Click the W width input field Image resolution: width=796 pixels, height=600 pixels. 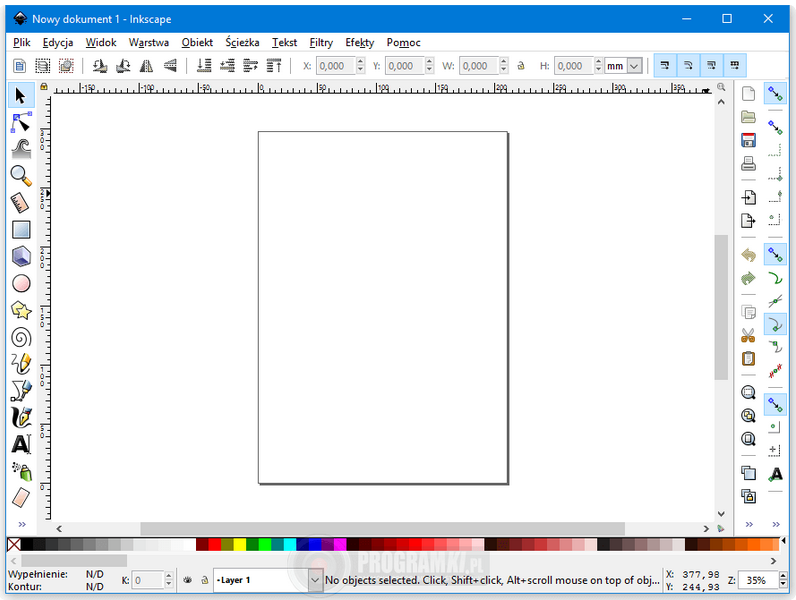pos(479,66)
